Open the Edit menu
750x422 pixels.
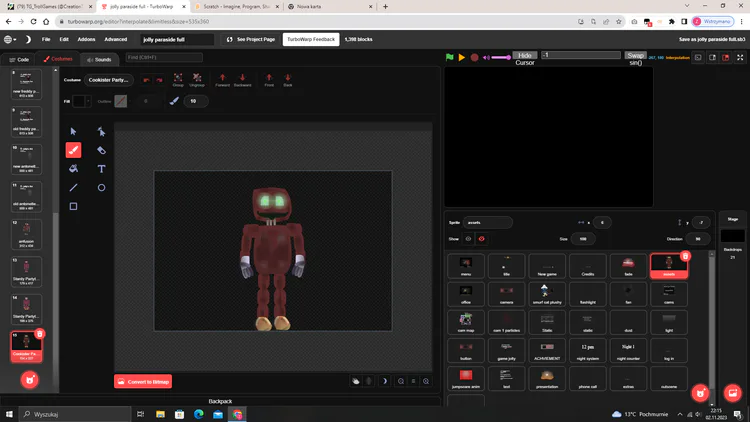64,39
